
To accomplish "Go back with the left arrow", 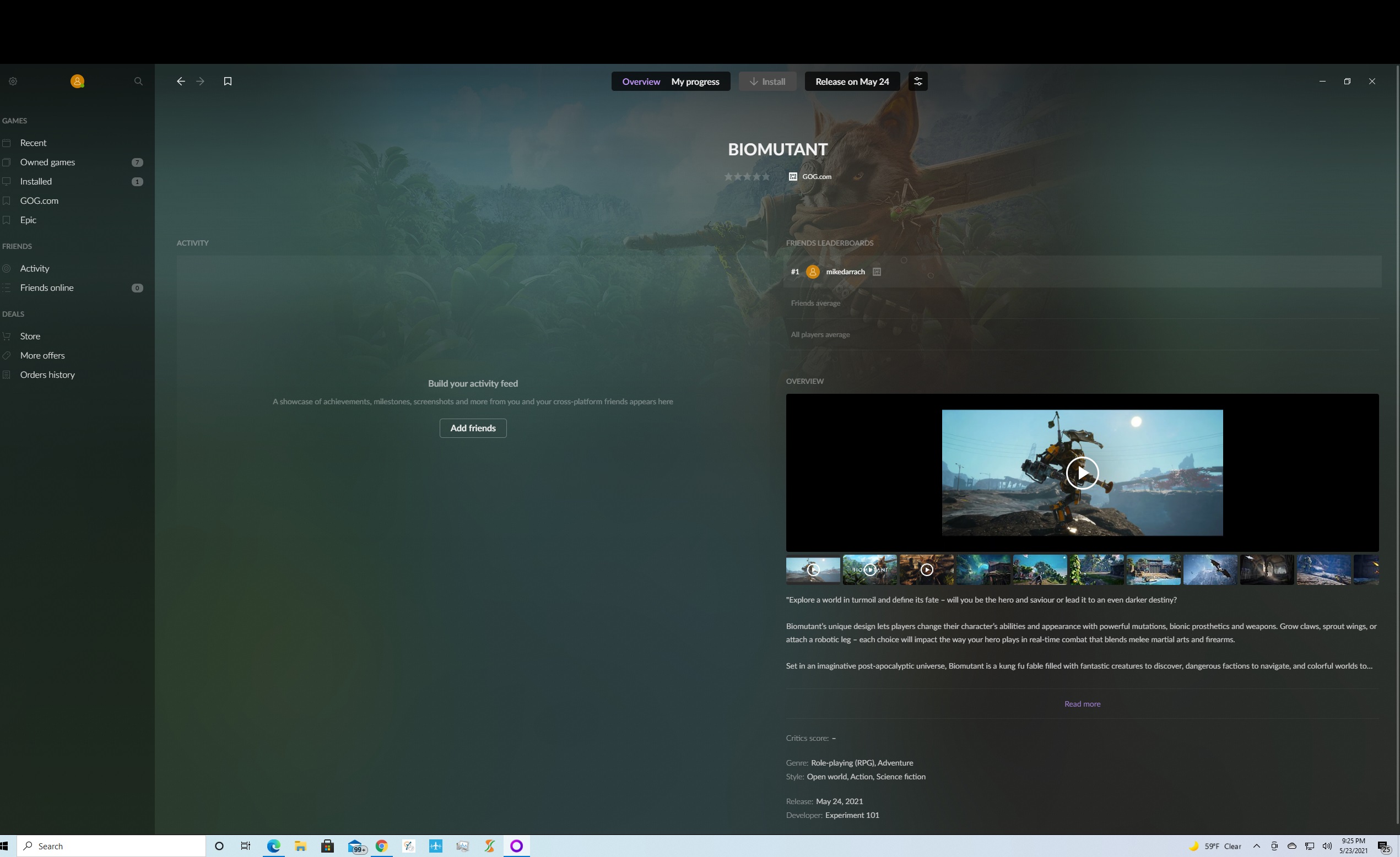I will 181,81.
